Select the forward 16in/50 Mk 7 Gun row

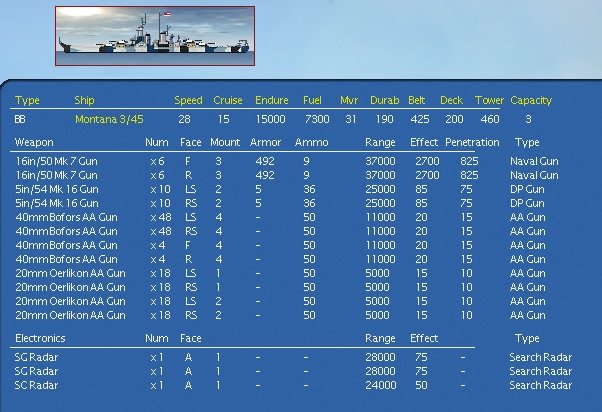[x=287, y=161]
